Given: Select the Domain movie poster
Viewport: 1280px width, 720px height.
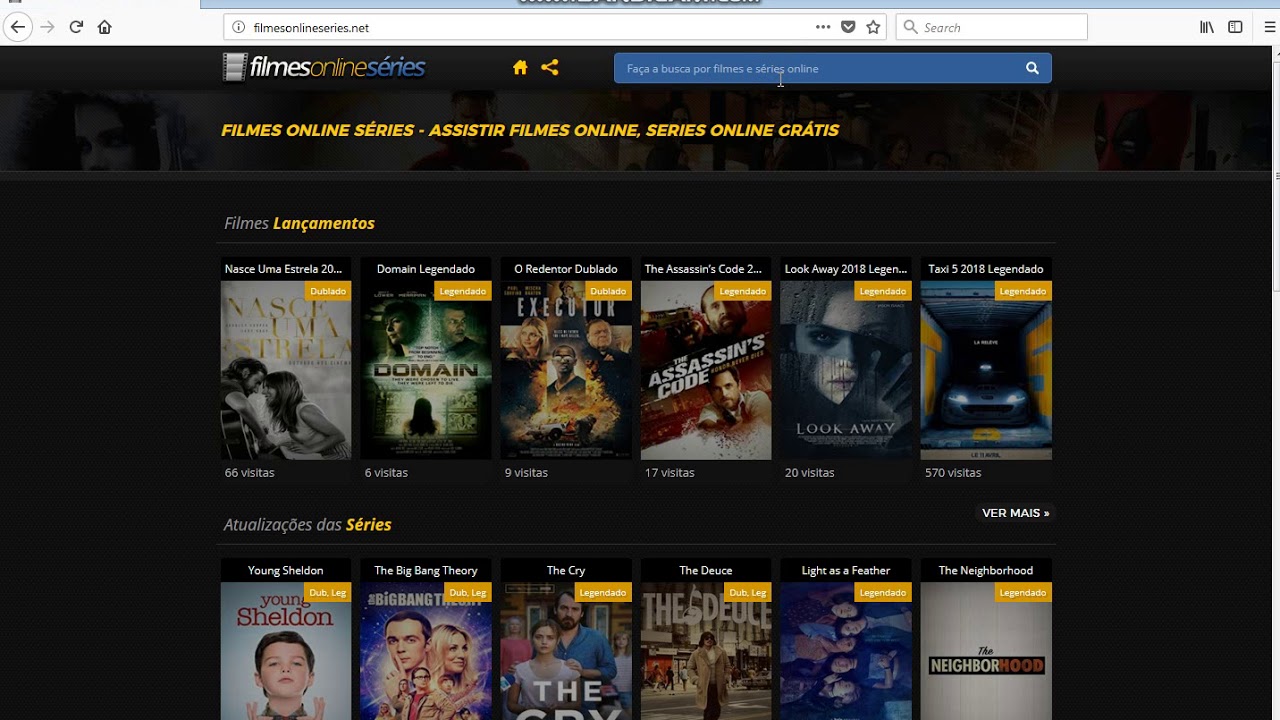Looking at the screenshot, I should point(426,370).
